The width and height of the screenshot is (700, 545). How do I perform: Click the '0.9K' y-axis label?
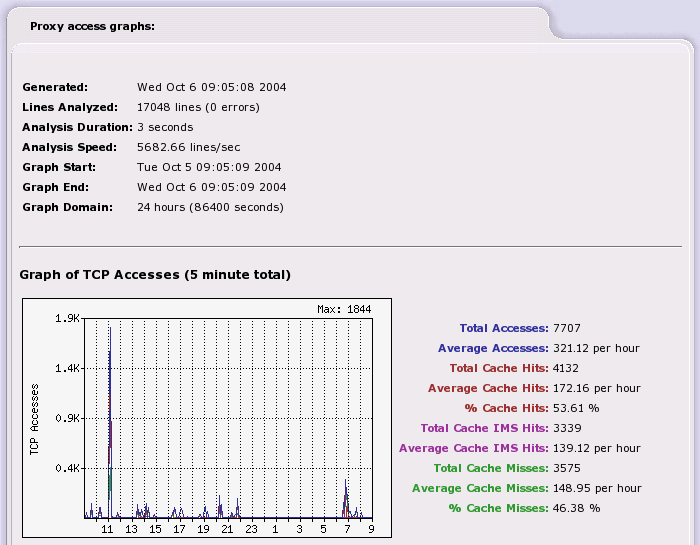coord(67,418)
